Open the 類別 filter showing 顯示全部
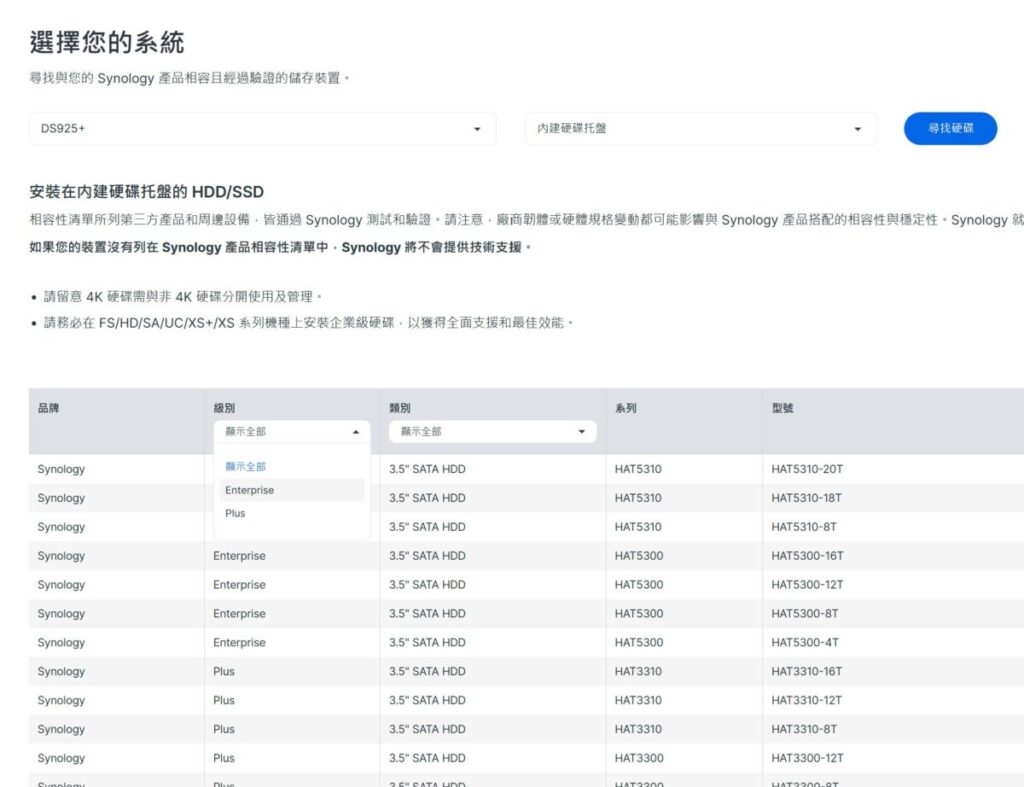The width and height of the screenshot is (1024, 787). [x=492, y=432]
